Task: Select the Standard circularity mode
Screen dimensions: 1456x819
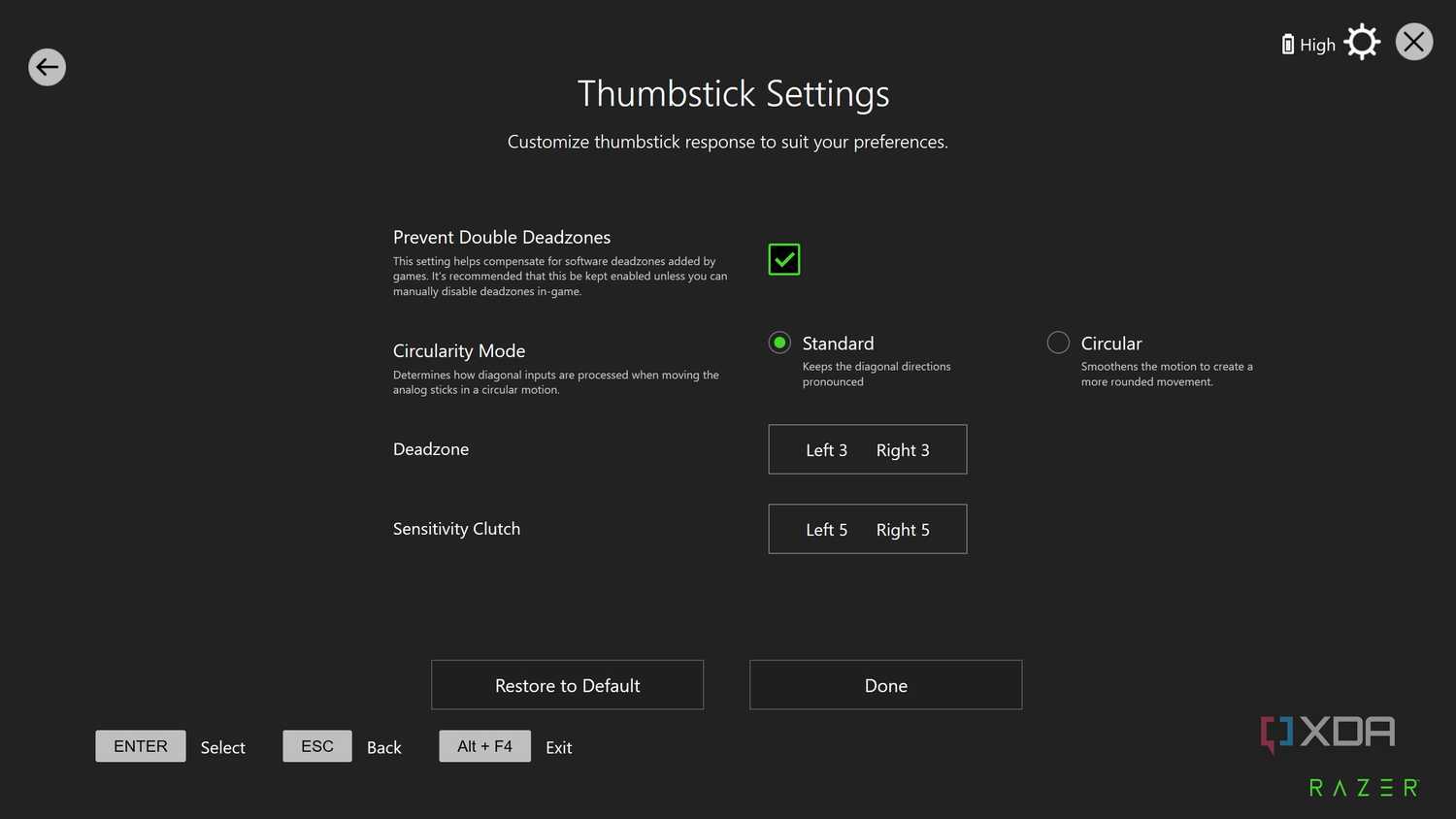Action: 779,343
